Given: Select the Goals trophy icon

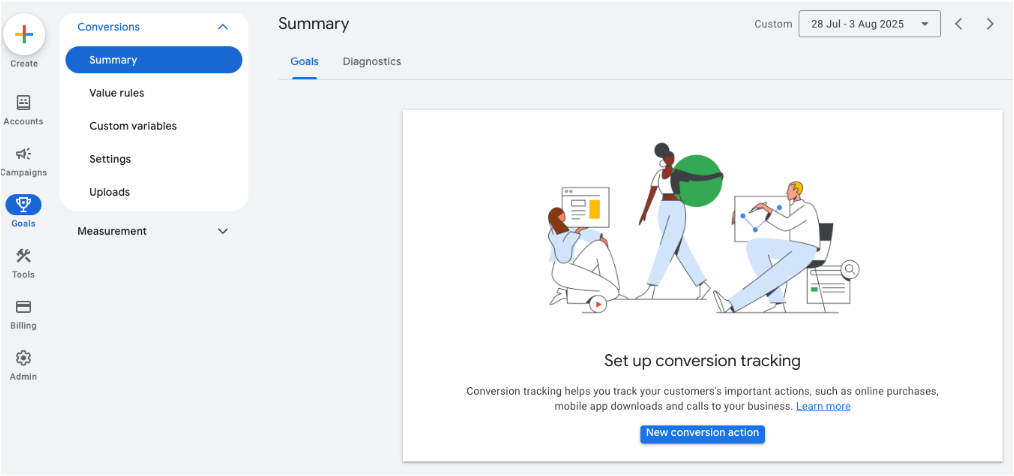Looking at the screenshot, I should coord(23,205).
